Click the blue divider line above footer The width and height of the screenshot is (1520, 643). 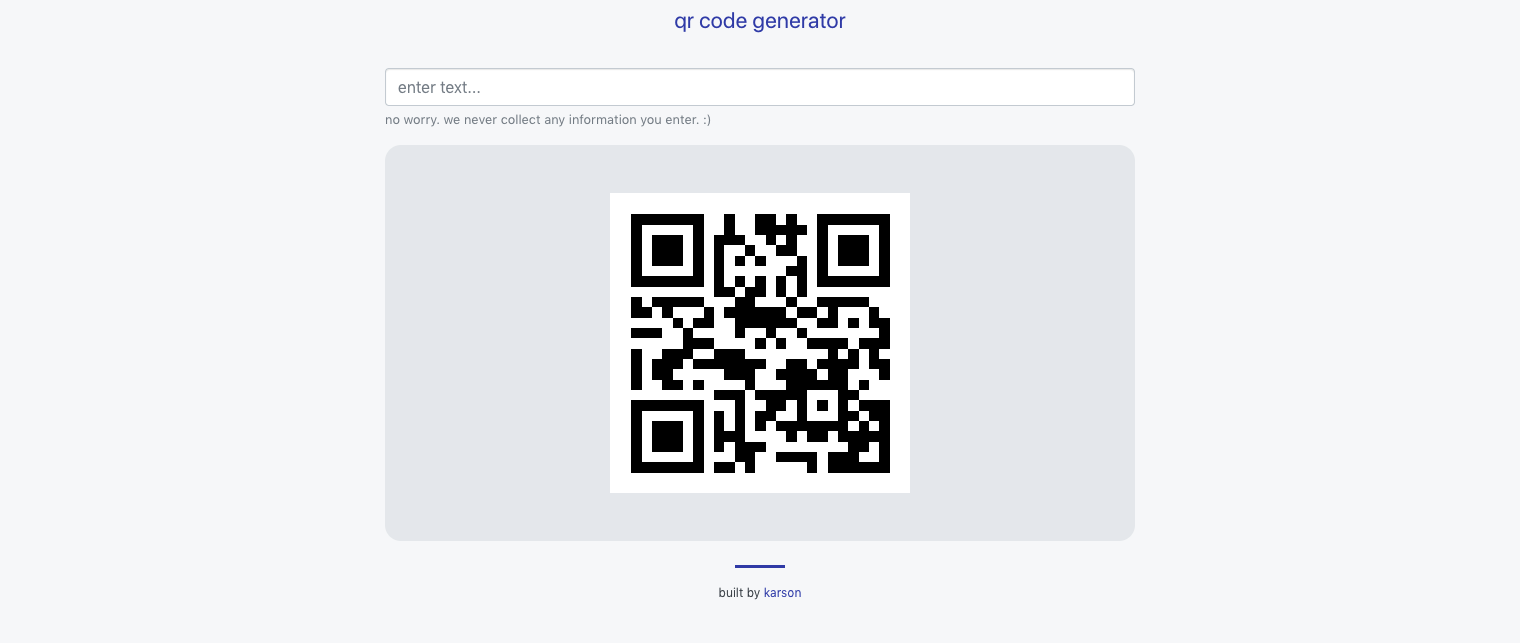pos(760,566)
